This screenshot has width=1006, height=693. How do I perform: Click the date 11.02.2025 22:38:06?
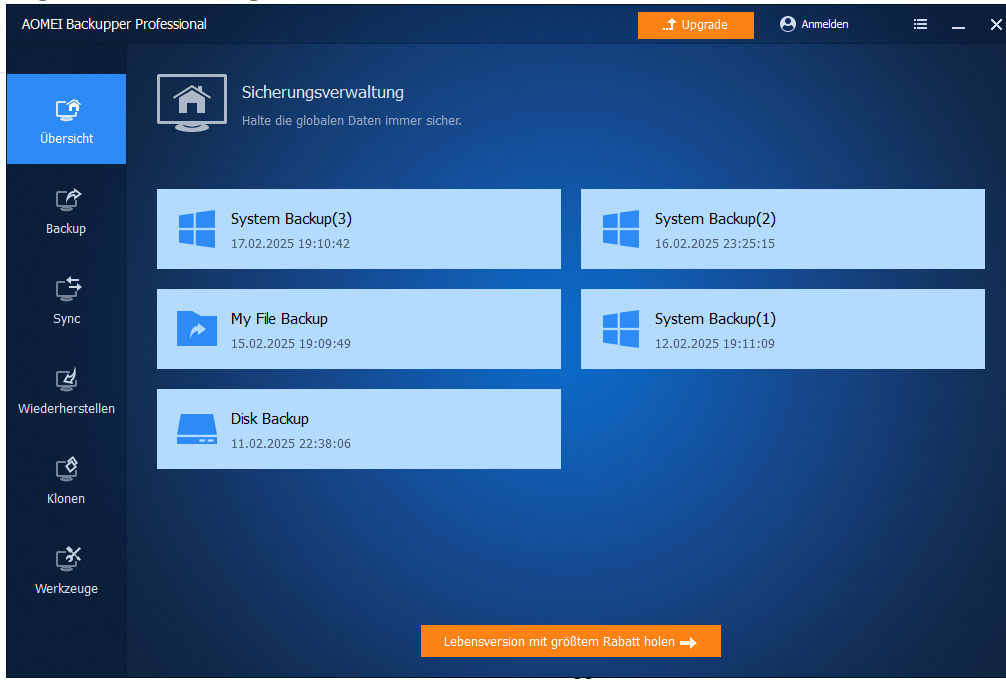coord(291,444)
